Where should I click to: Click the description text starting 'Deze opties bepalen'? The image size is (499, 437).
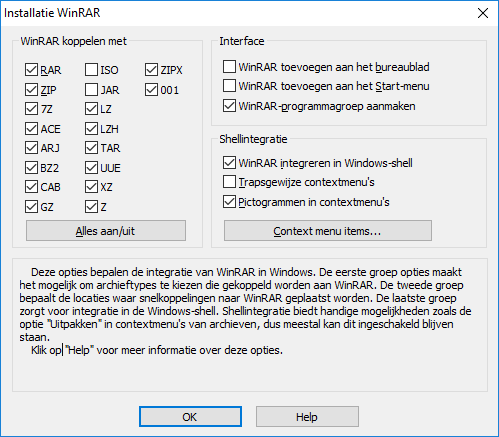coord(245,304)
